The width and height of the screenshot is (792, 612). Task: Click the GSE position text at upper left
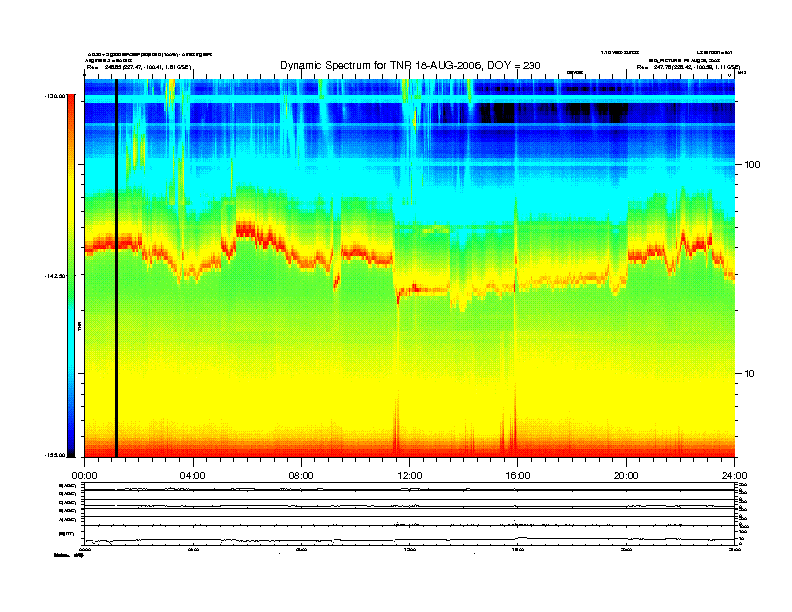[139, 67]
